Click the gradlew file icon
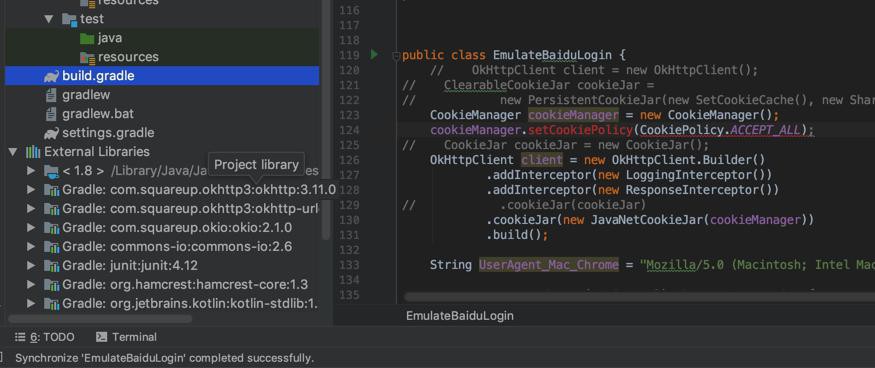This screenshot has width=875, height=368. tap(51, 95)
